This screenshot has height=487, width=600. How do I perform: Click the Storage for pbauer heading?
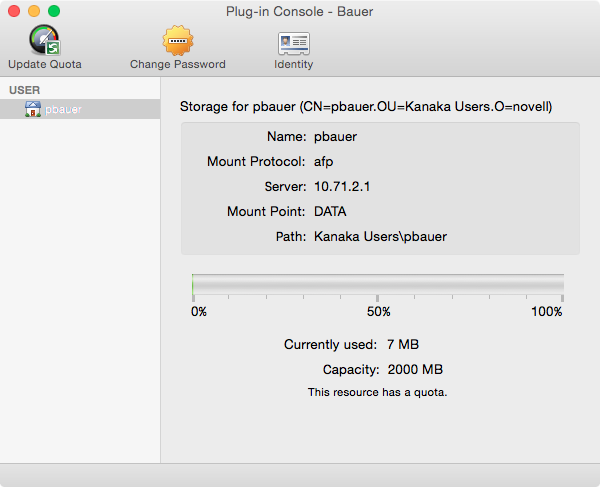(x=366, y=105)
